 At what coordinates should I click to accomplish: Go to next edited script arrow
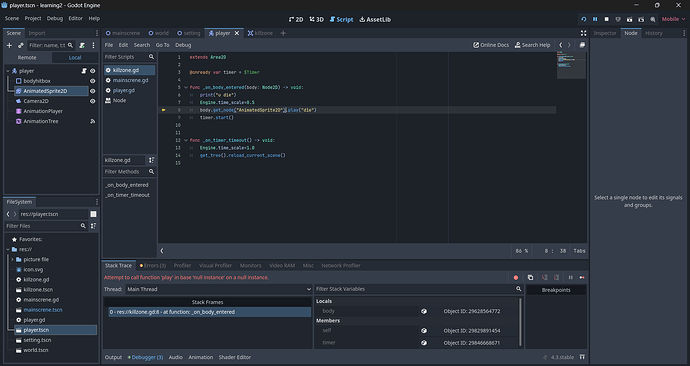pos(569,45)
